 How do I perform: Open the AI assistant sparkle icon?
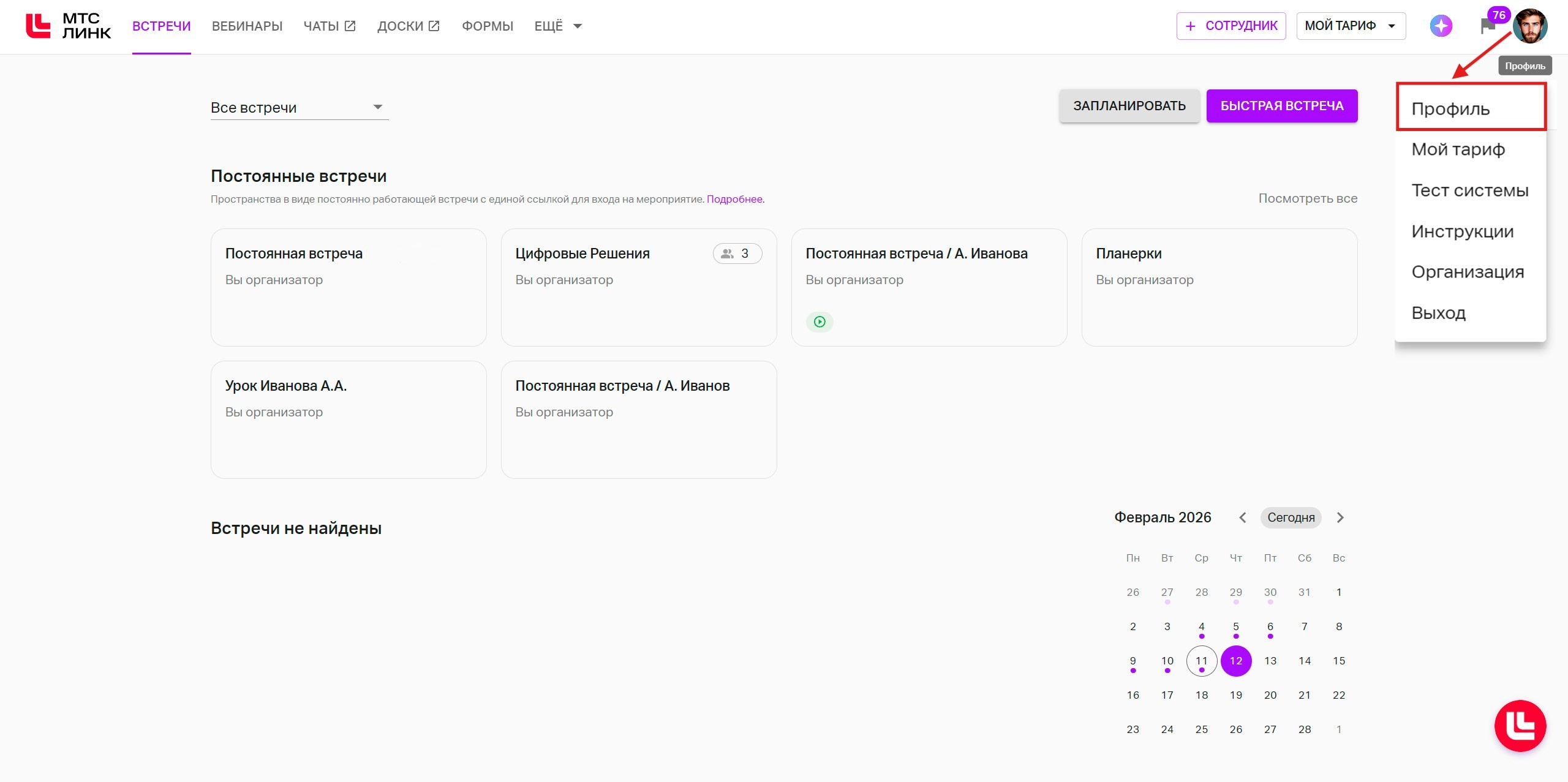point(1441,26)
